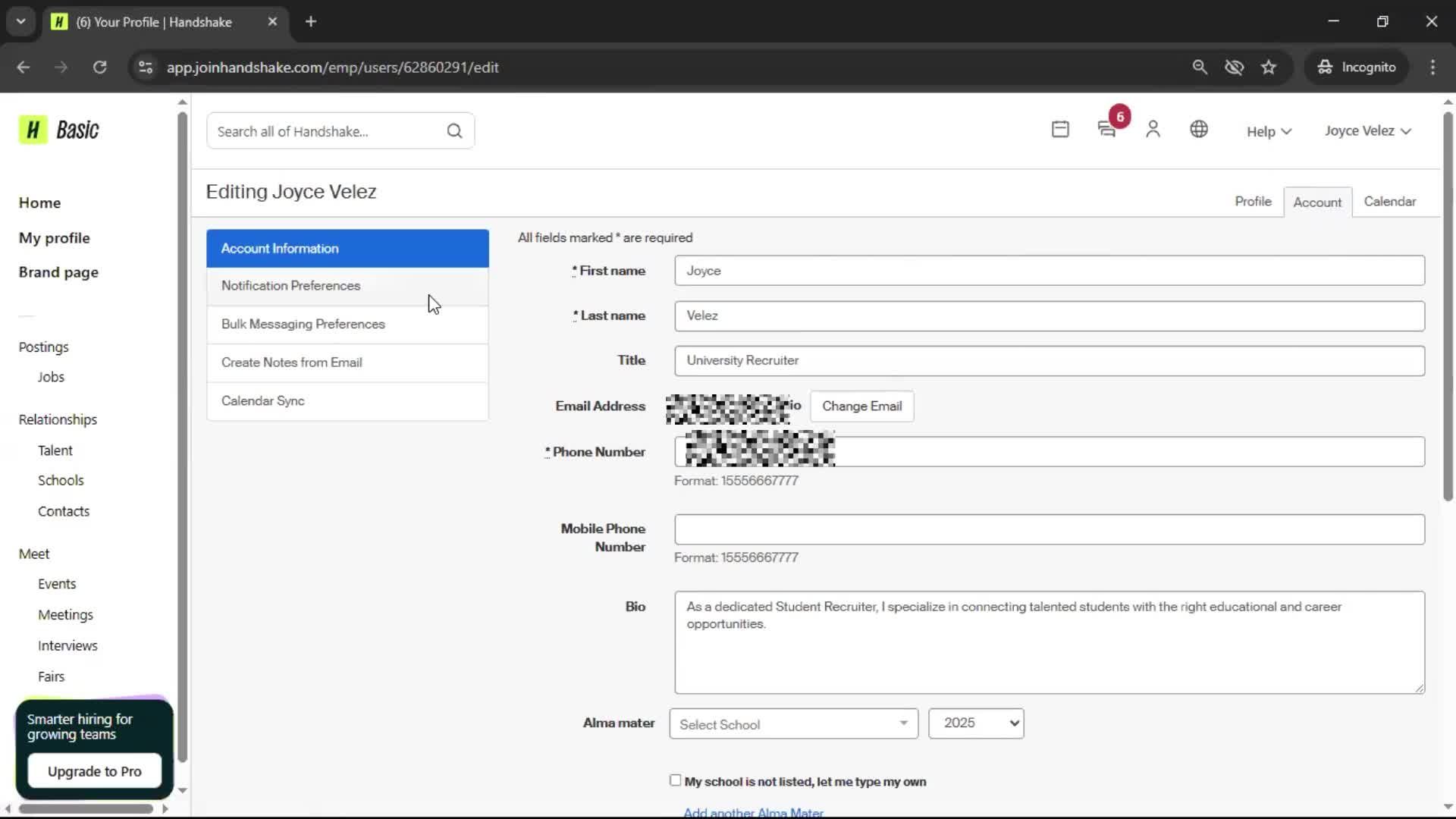Viewport: 1456px width, 819px height.
Task: Click Add another Alma Mater link
Action: point(753,812)
